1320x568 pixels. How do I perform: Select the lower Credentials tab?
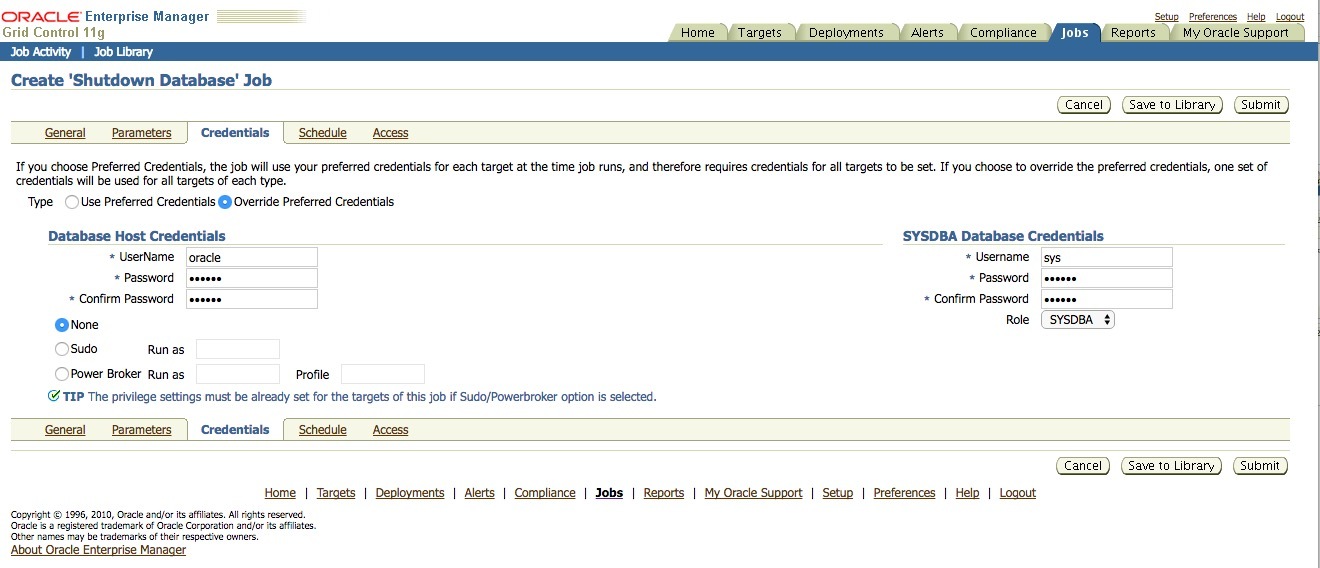pyautogui.click(x=235, y=430)
